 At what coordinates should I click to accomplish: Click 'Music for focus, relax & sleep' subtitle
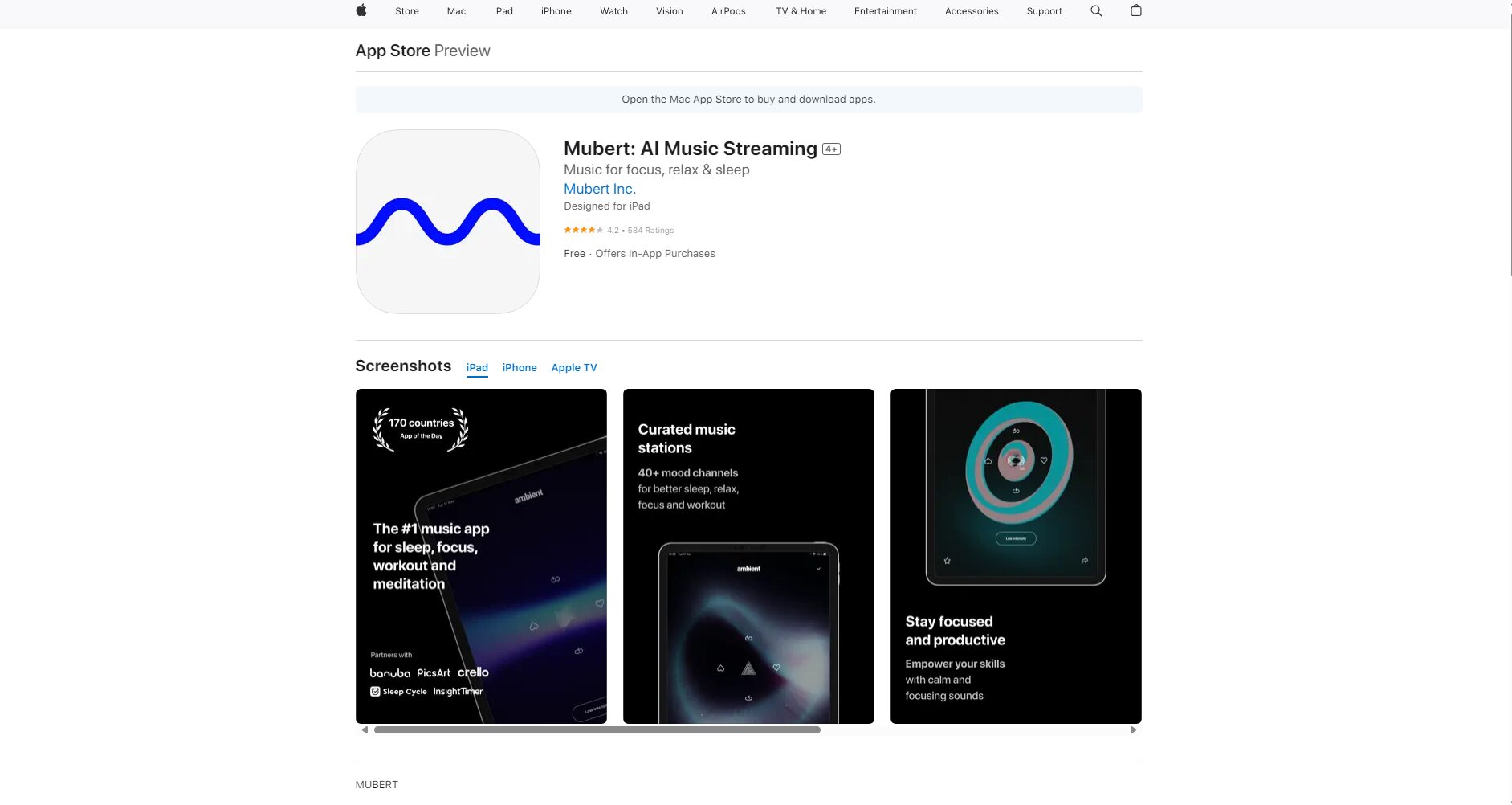point(657,170)
